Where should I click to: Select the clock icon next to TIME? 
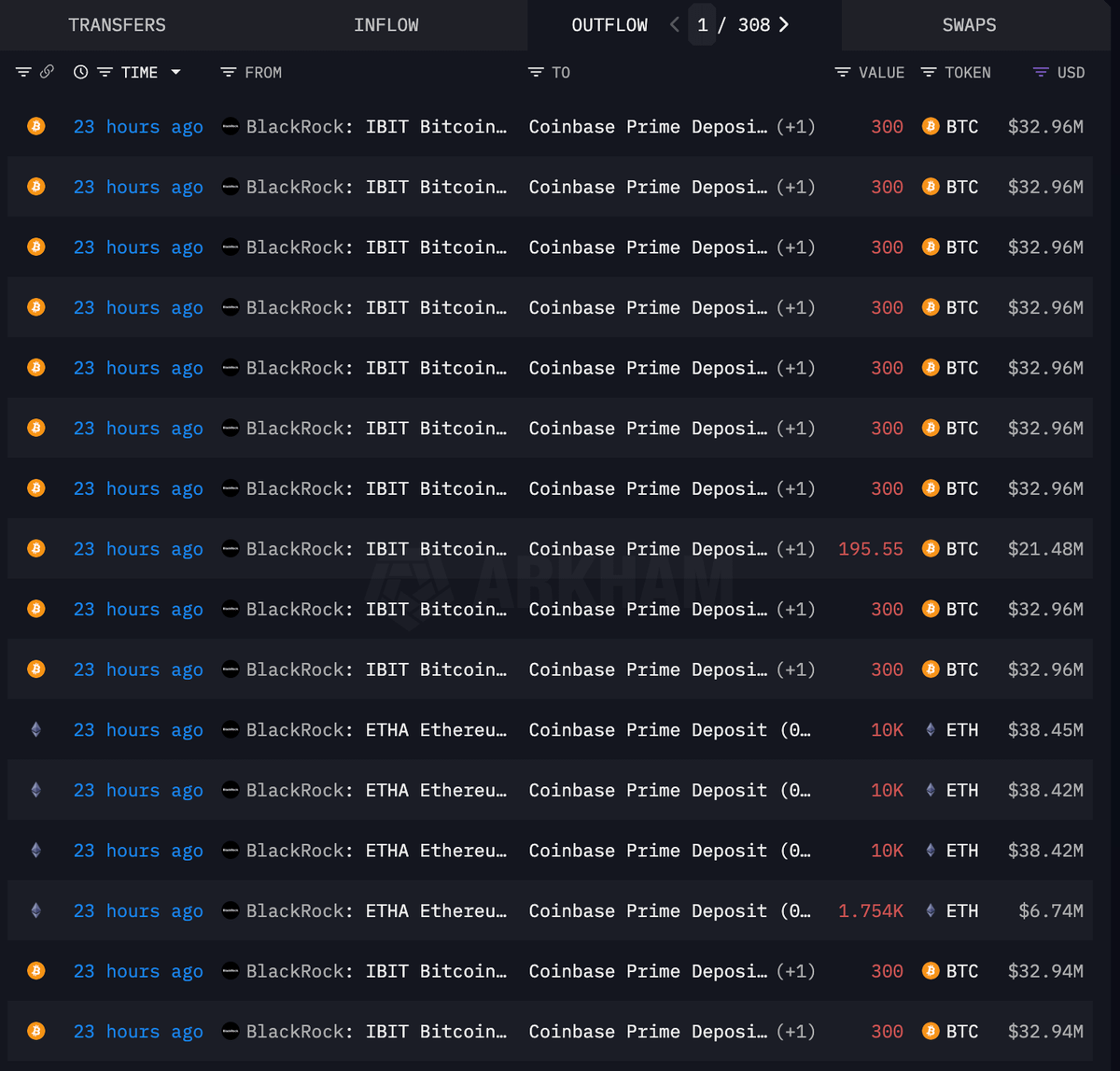(x=80, y=71)
